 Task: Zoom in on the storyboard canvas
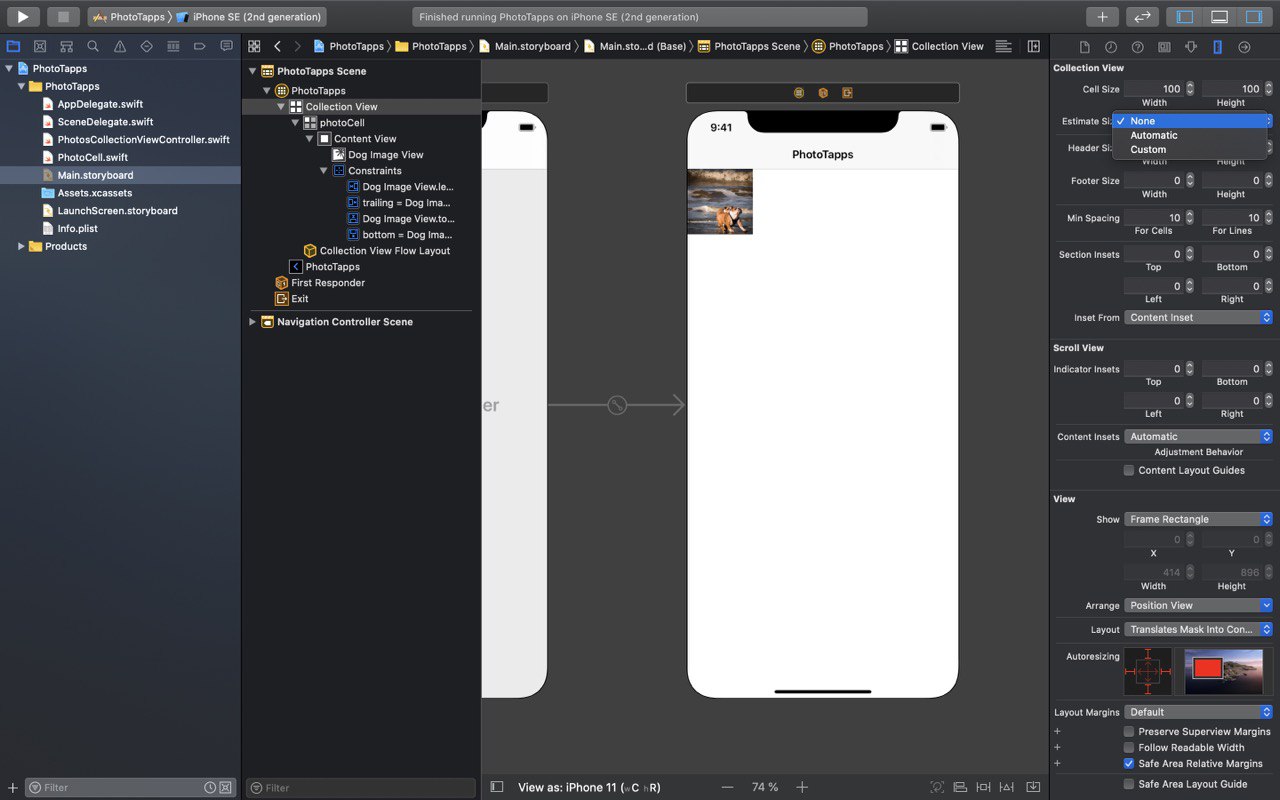pyautogui.click(x=802, y=787)
